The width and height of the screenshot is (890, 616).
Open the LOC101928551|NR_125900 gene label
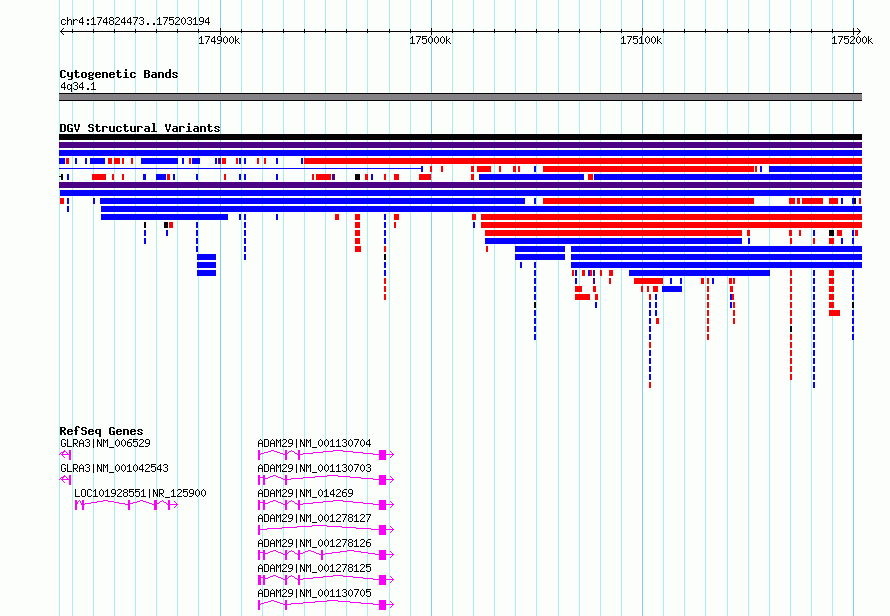[140, 493]
